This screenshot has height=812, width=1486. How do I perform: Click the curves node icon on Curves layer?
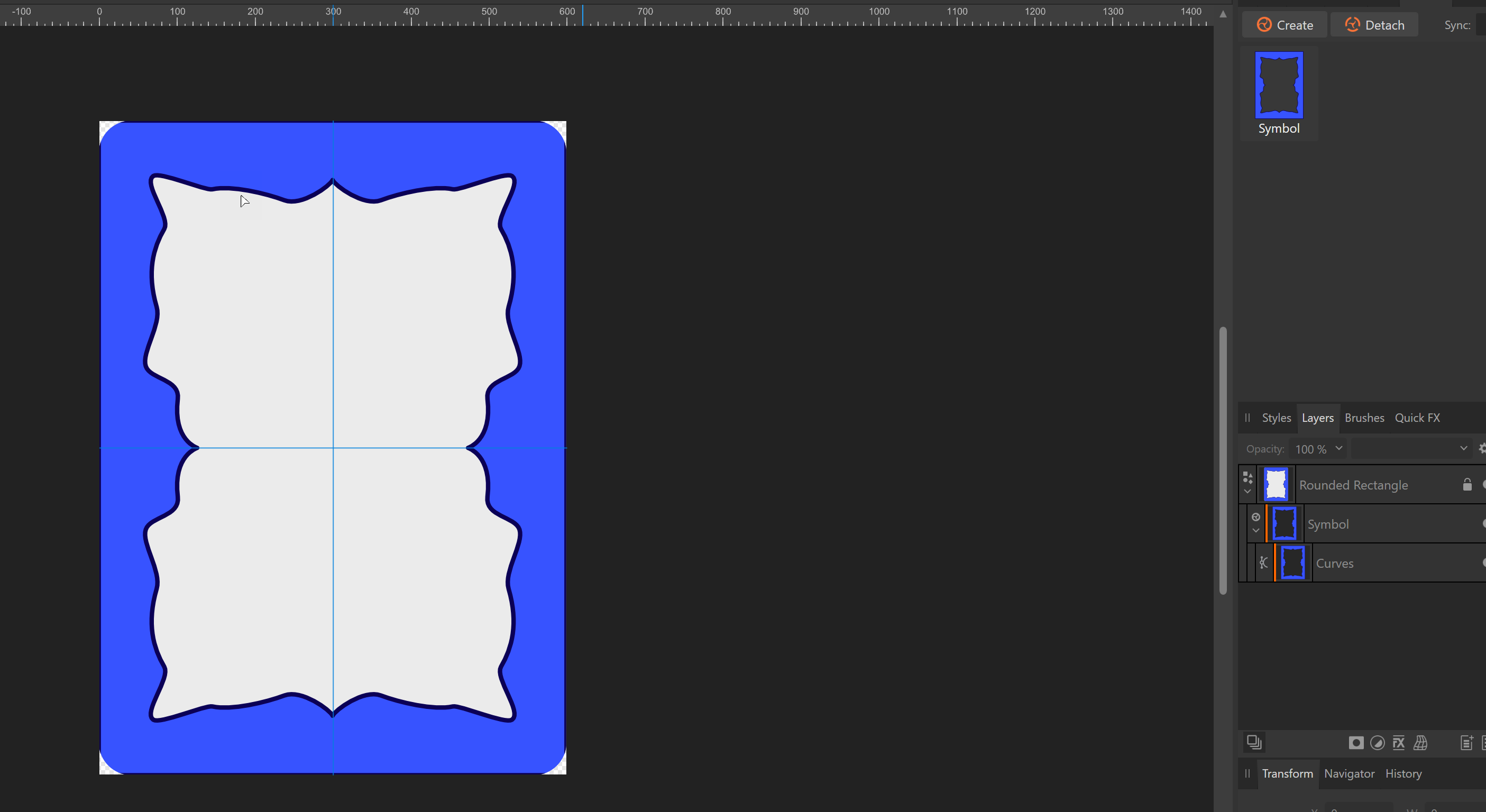click(1263, 562)
